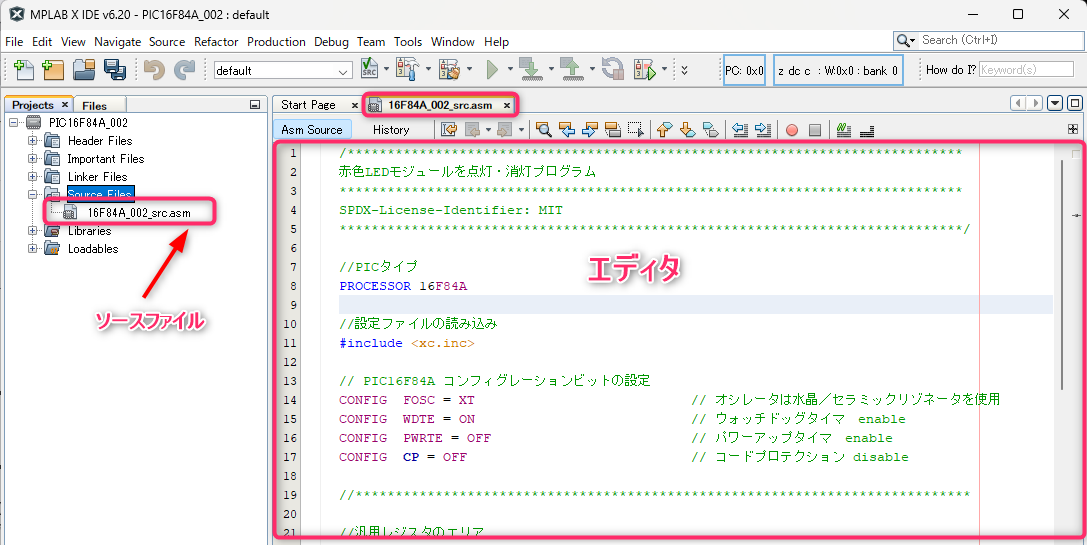1087x545 pixels.
Task: Click the Open Project folder icon
Action: tap(84, 69)
